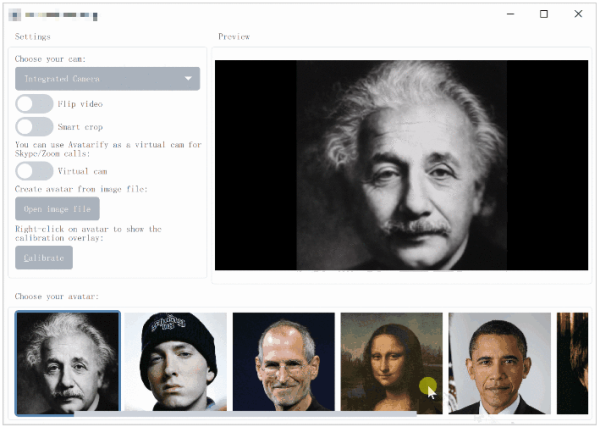This screenshot has width=600, height=427.
Task: Choose the Eminem avatar with black beanie
Action: pos(175,362)
